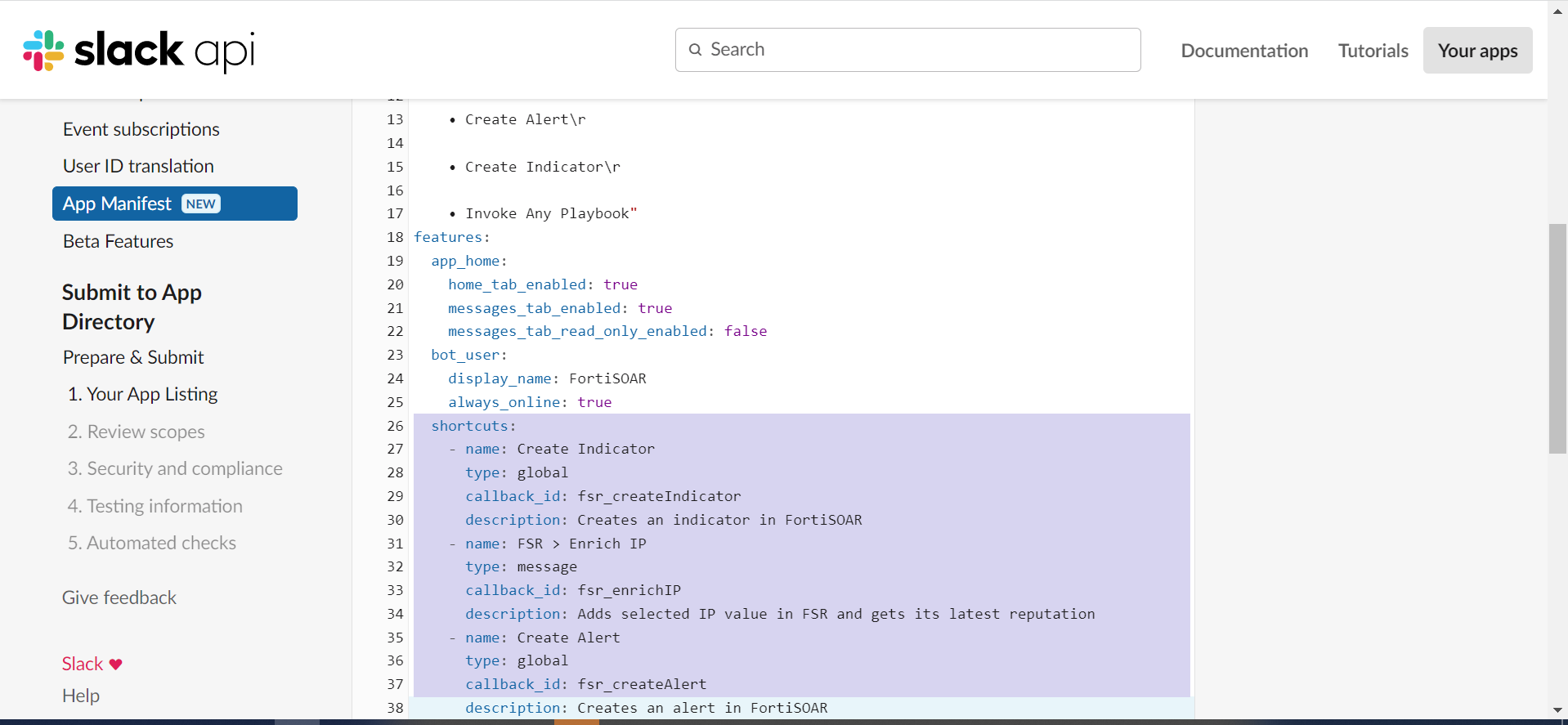
Task: Open the Help link
Action: [x=81, y=696]
